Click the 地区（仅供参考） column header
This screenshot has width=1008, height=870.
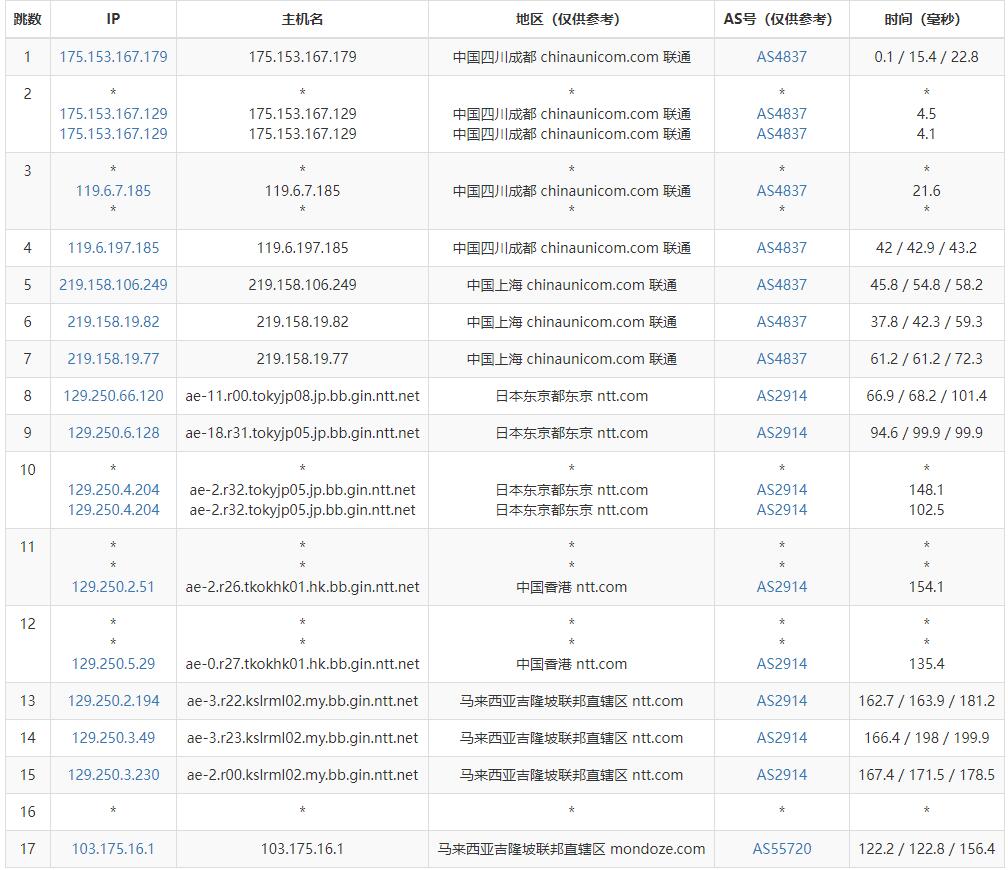pyautogui.click(x=571, y=19)
